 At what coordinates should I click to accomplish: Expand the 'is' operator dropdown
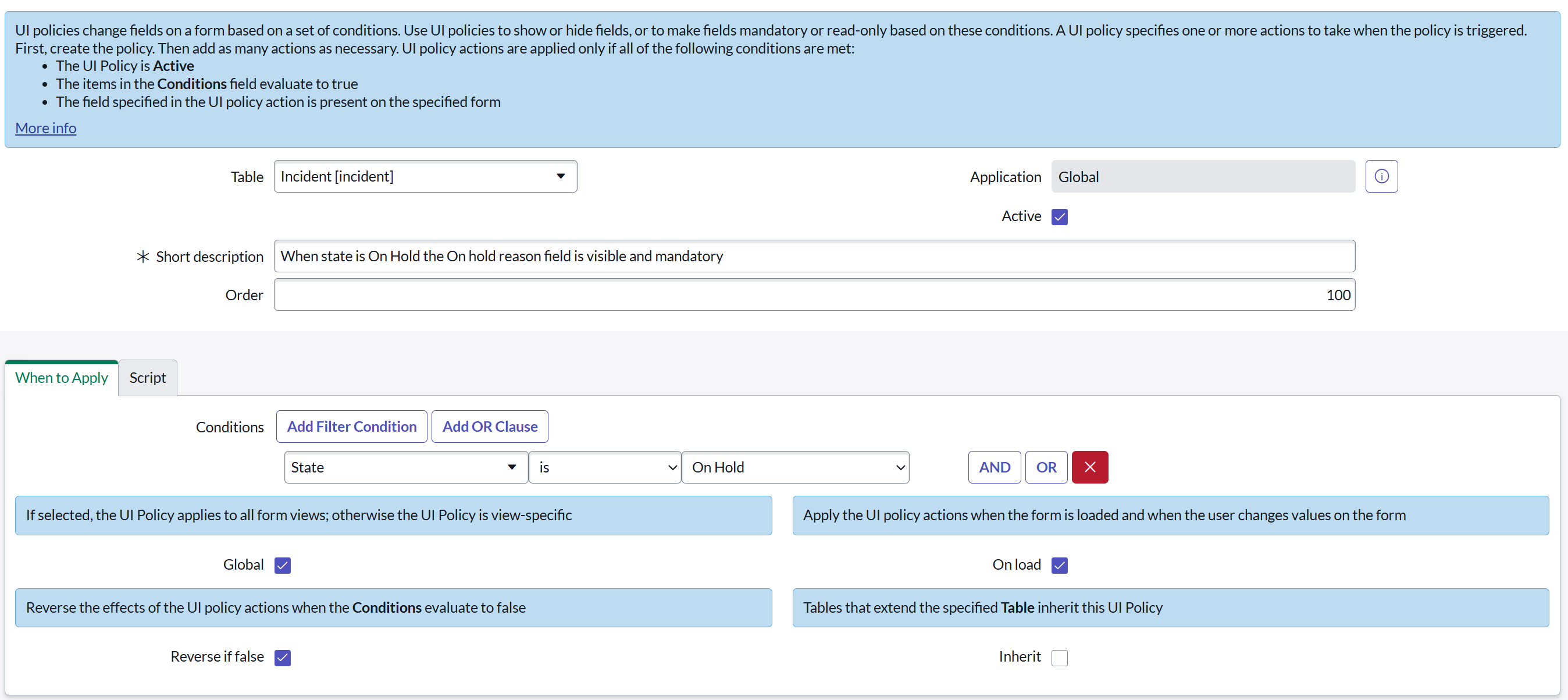604,467
